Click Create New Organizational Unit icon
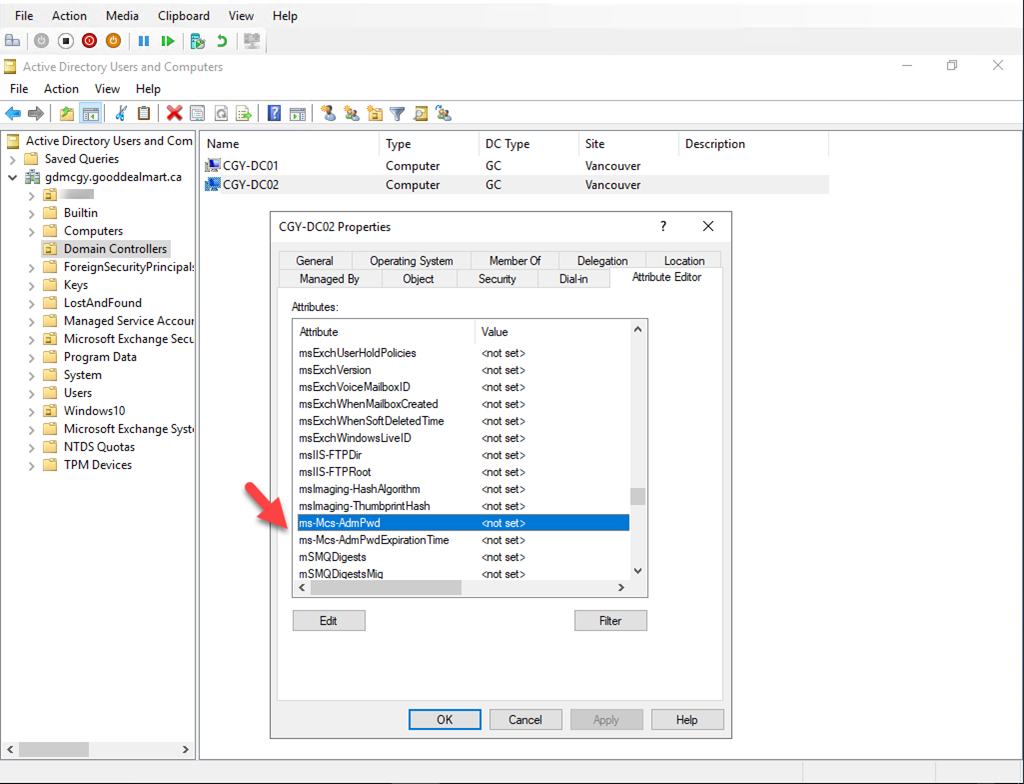 coord(375,114)
